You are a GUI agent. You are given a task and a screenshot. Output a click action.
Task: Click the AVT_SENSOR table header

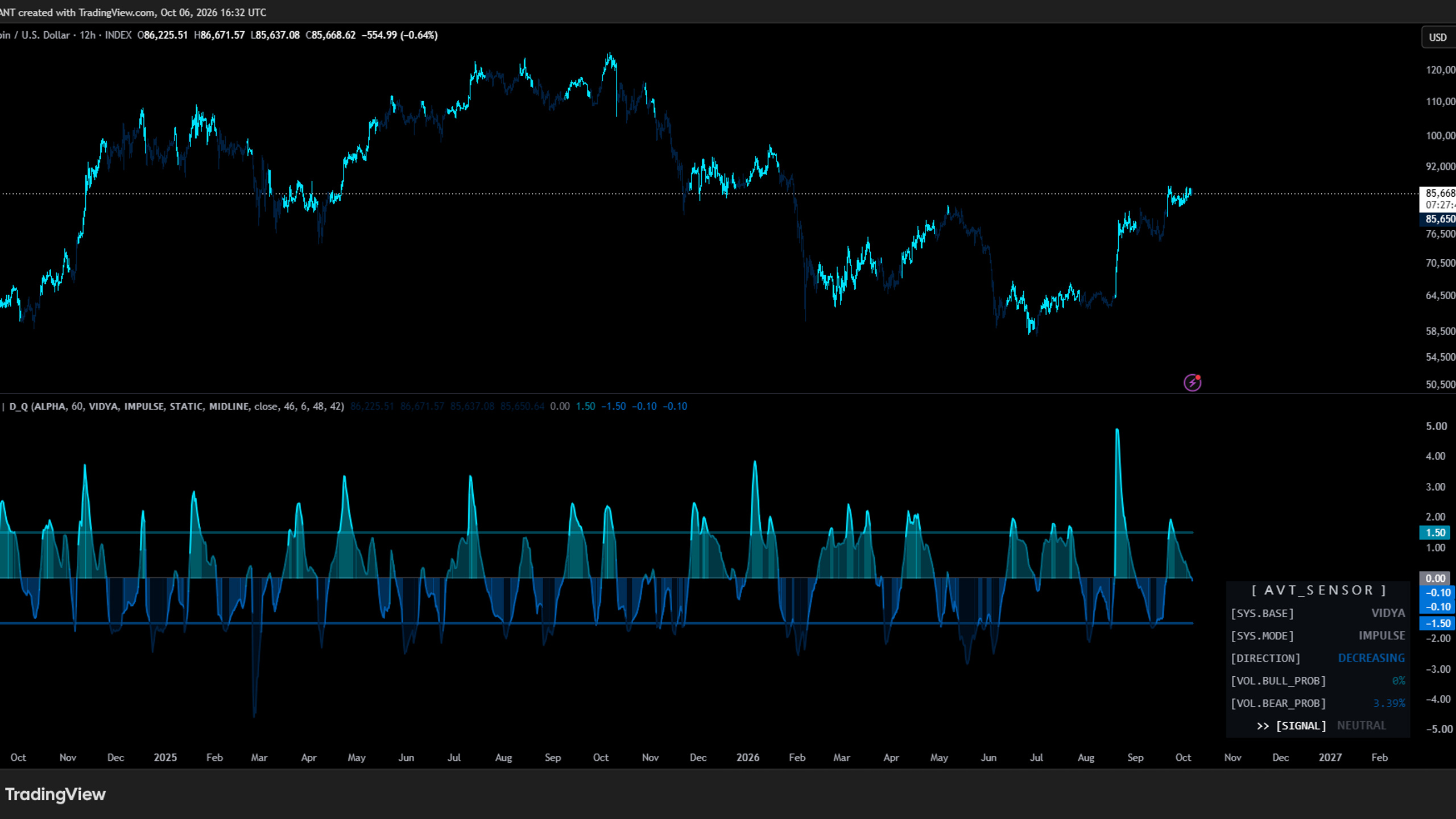[x=1318, y=590]
